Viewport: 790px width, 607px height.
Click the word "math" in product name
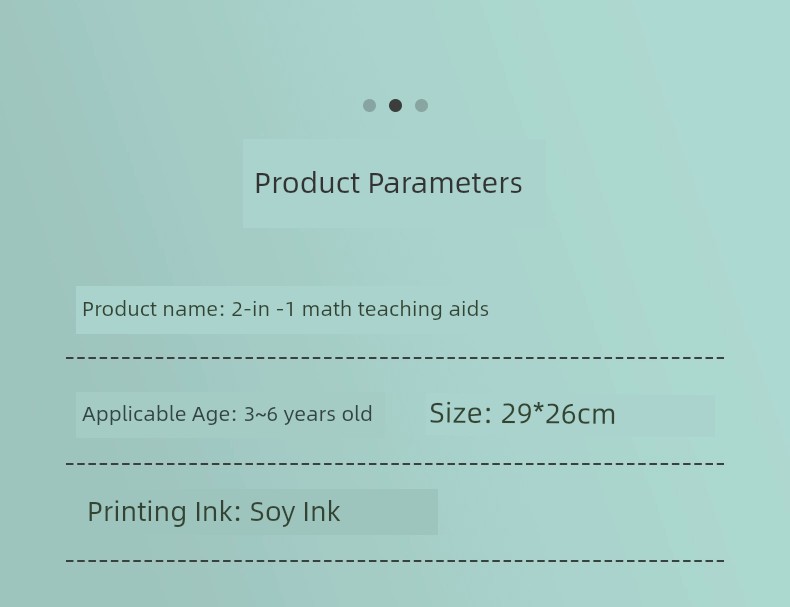tap(327, 310)
